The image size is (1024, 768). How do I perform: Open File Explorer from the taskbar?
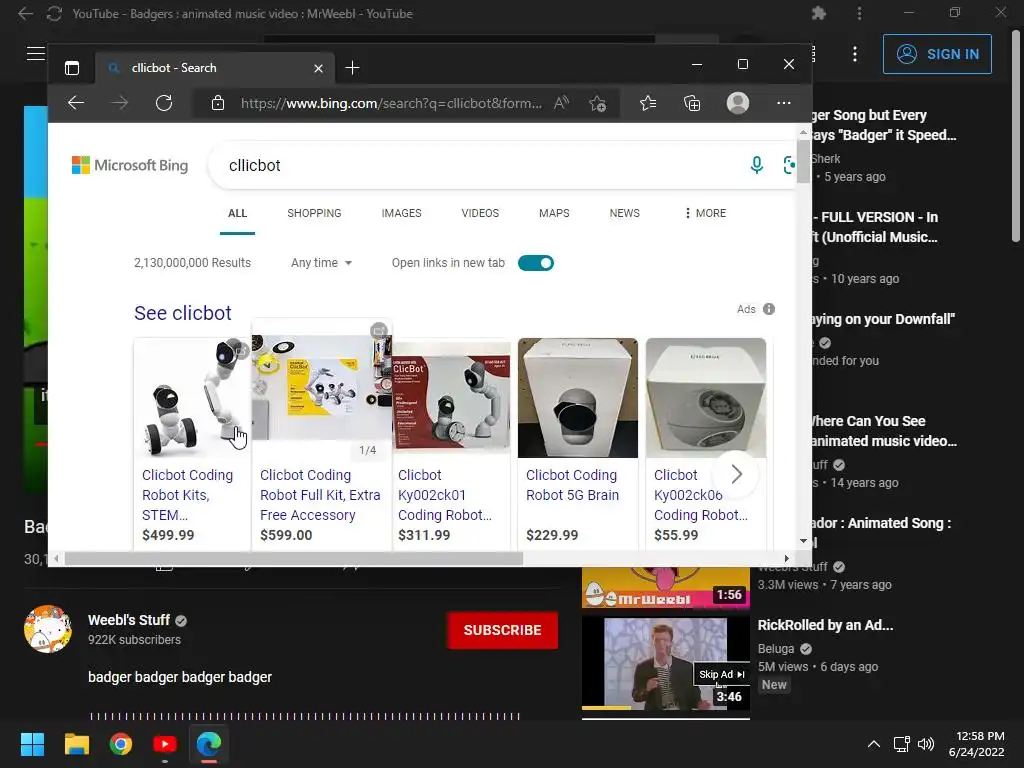tap(76, 744)
